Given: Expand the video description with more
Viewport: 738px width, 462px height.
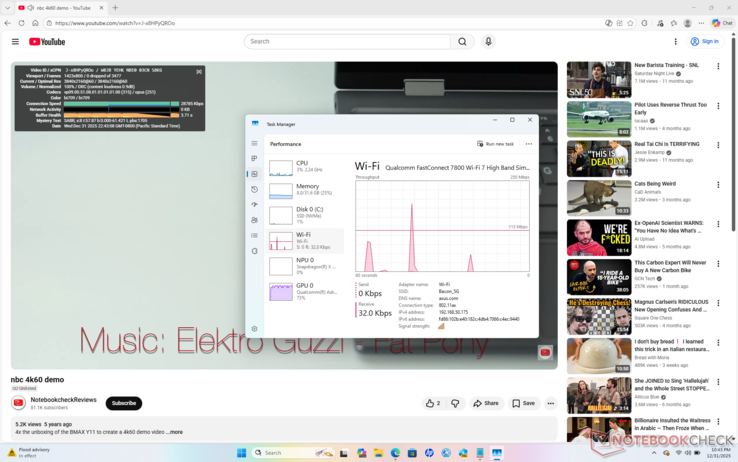Looking at the screenshot, I should [x=176, y=432].
